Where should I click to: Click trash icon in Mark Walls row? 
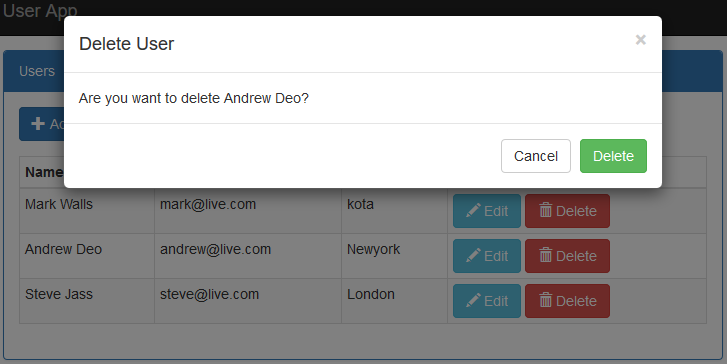pyautogui.click(x=546, y=211)
